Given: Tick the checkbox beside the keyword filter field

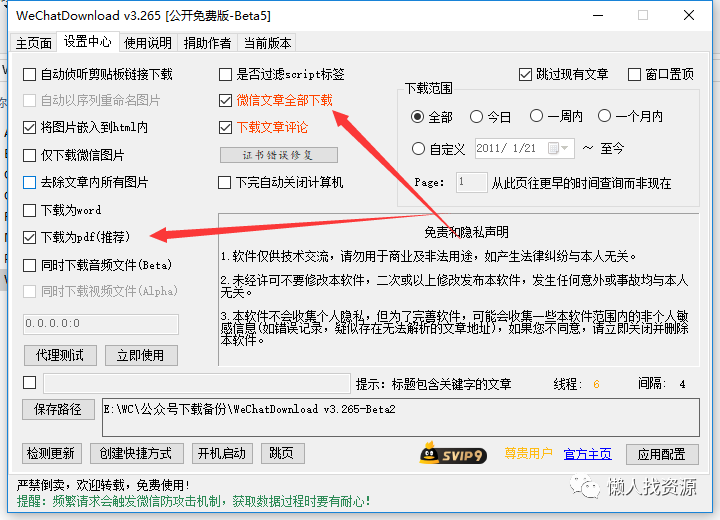Looking at the screenshot, I should pyautogui.click(x=29, y=382).
